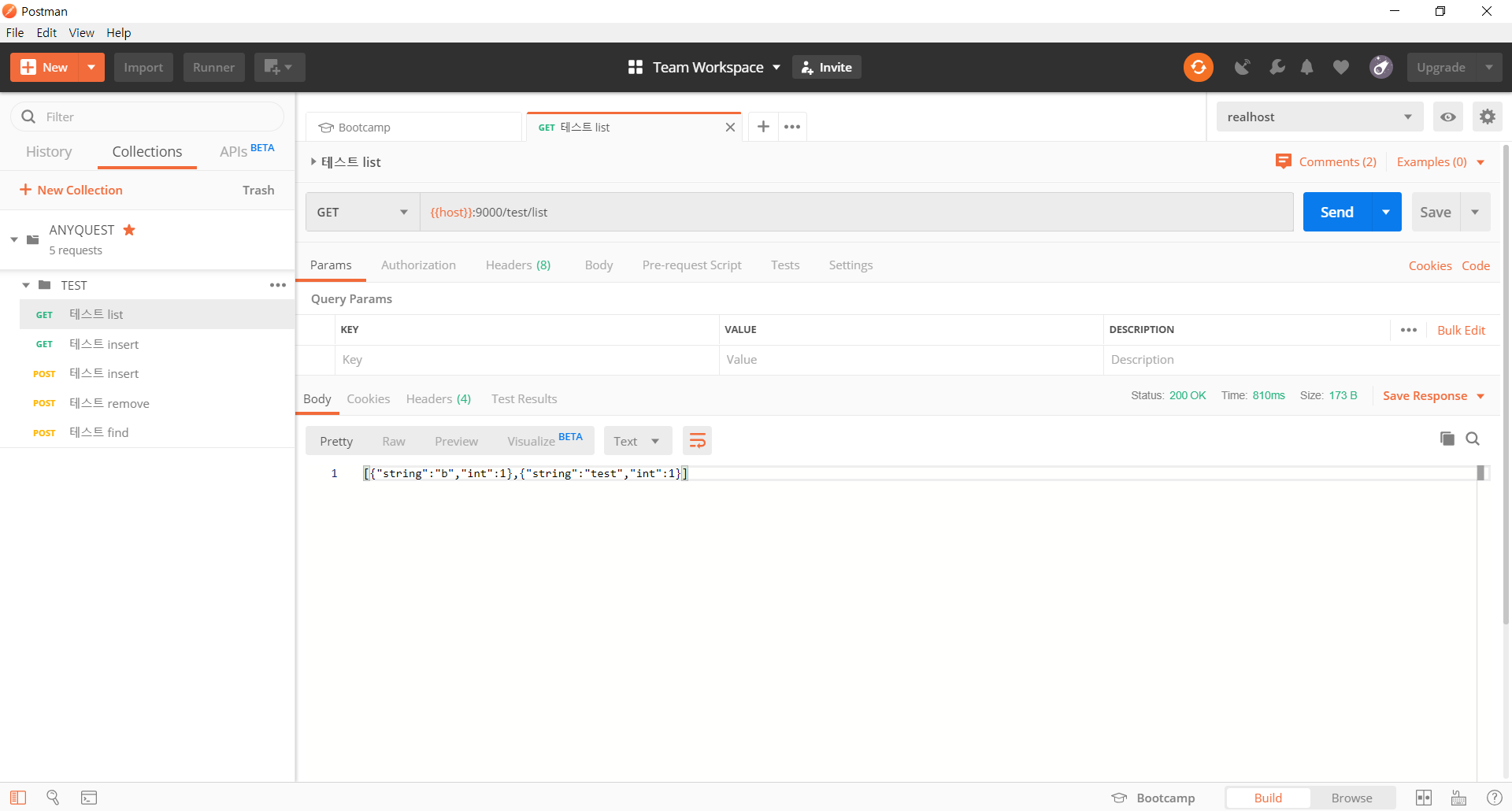The image size is (1512, 811).
Task: Select the POST 테스트 remove request
Action: (x=156, y=403)
